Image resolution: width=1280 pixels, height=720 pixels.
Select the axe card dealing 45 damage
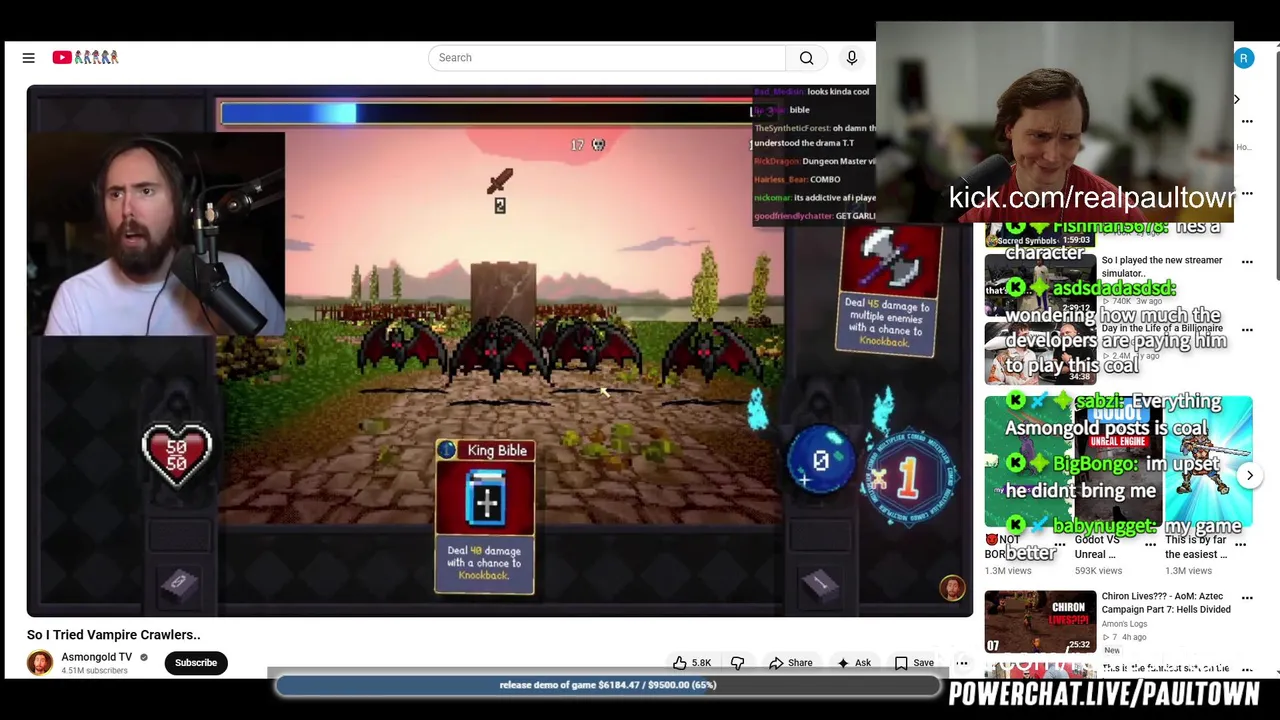pos(888,291)
